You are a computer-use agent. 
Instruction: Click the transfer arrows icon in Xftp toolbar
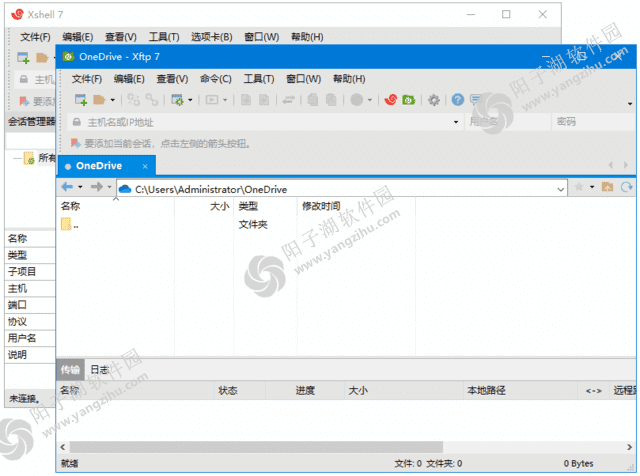click(x=288, y=100)
